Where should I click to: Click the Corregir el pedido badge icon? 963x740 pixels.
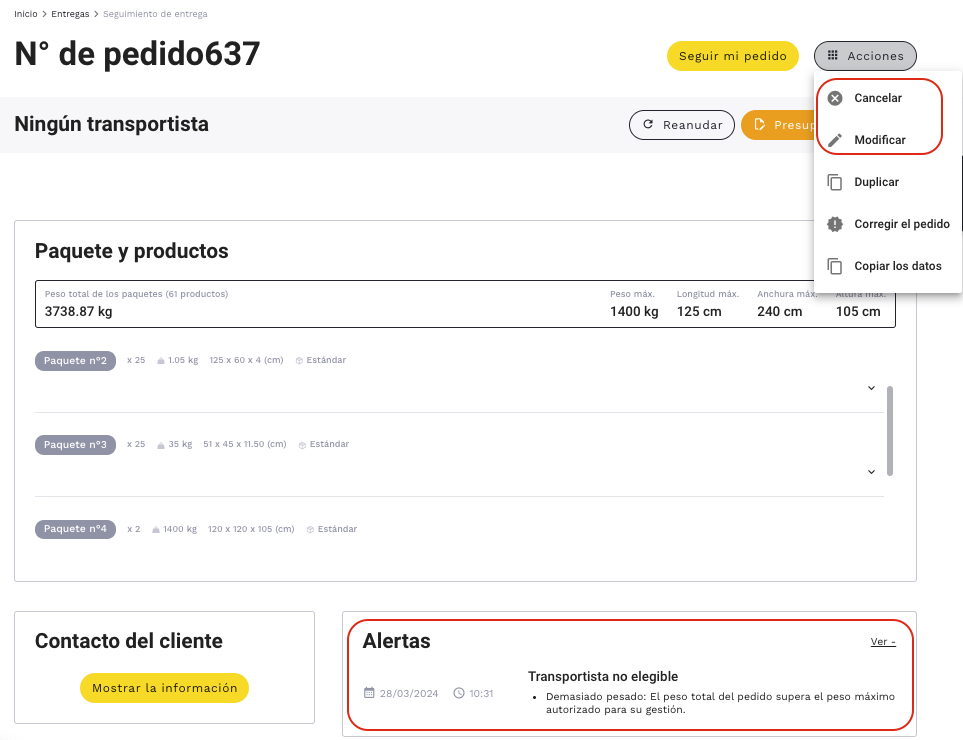point(835,224)
